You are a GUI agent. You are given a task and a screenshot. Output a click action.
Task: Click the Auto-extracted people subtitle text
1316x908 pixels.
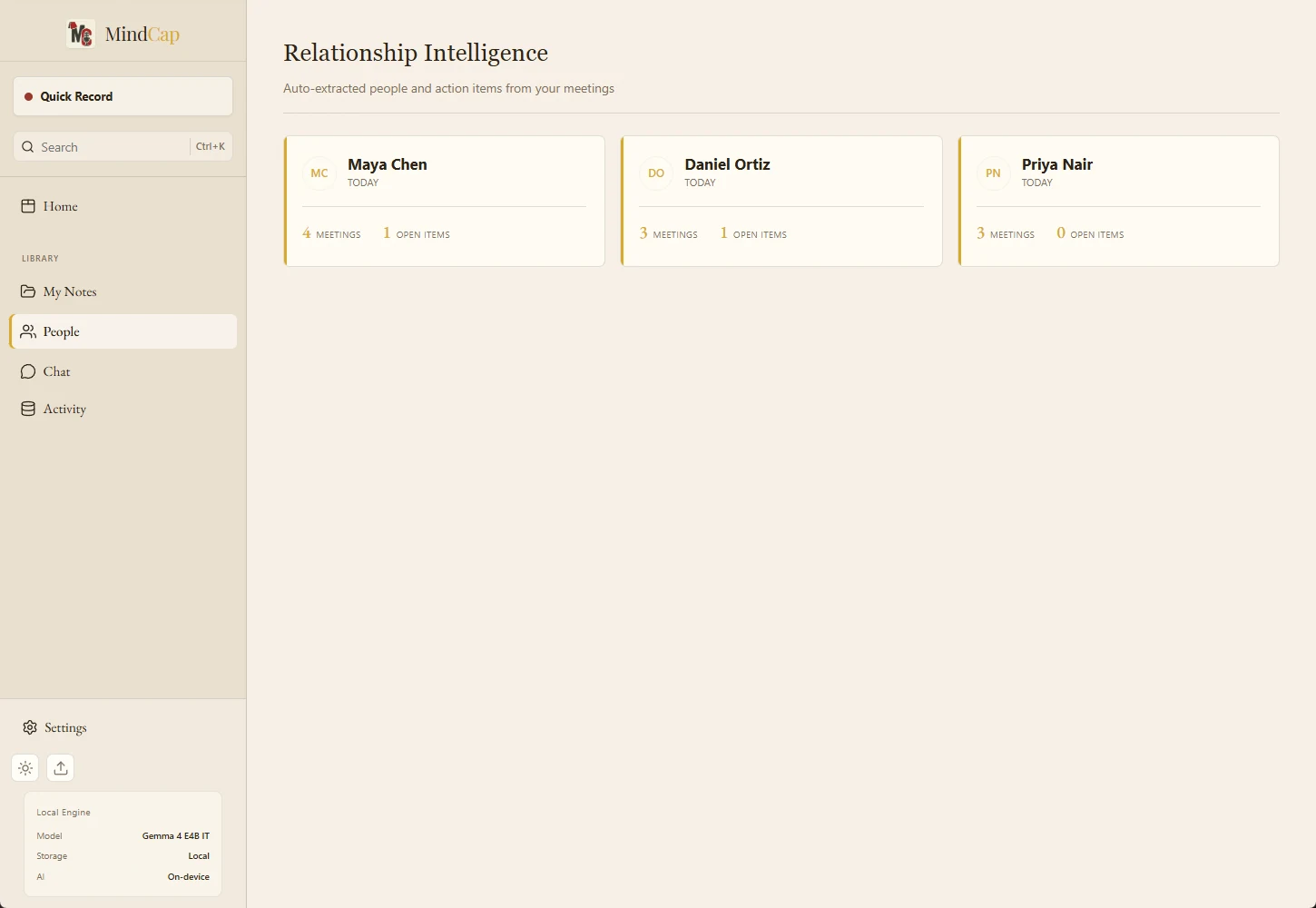448,88
